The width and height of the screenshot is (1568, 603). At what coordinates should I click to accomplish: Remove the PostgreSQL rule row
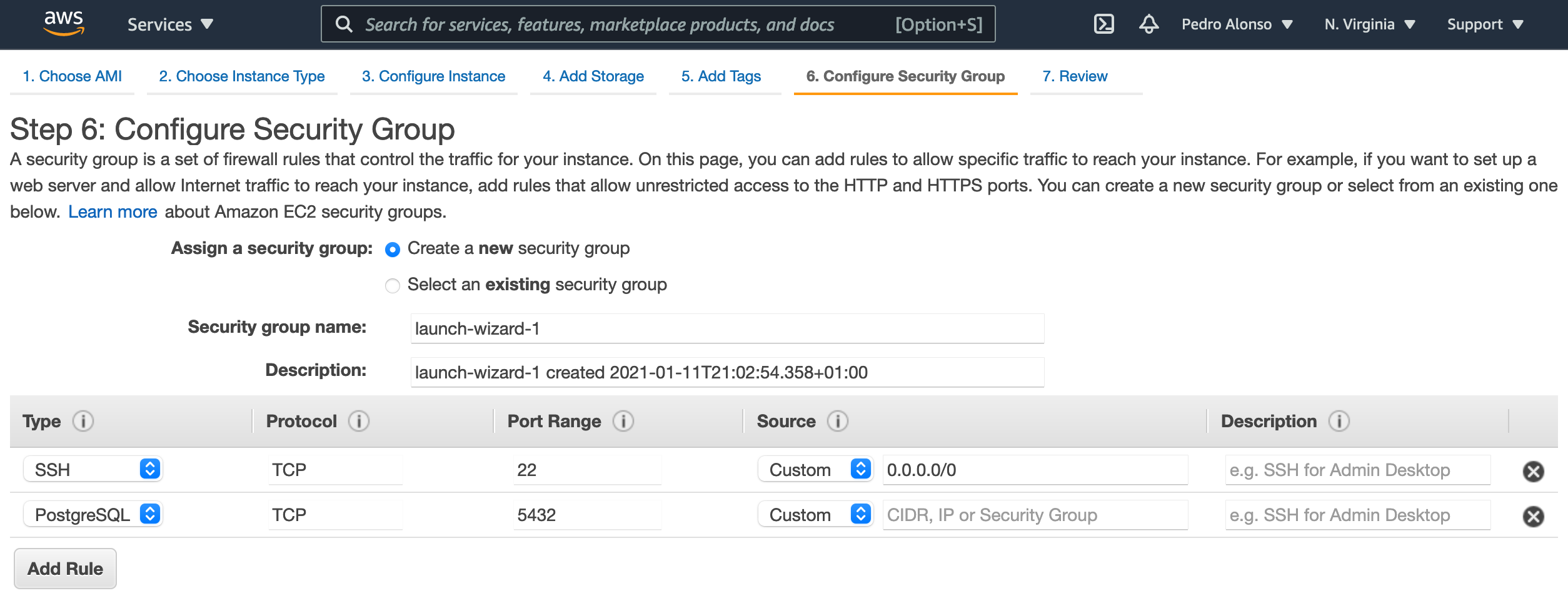[x=1533, y=516]
